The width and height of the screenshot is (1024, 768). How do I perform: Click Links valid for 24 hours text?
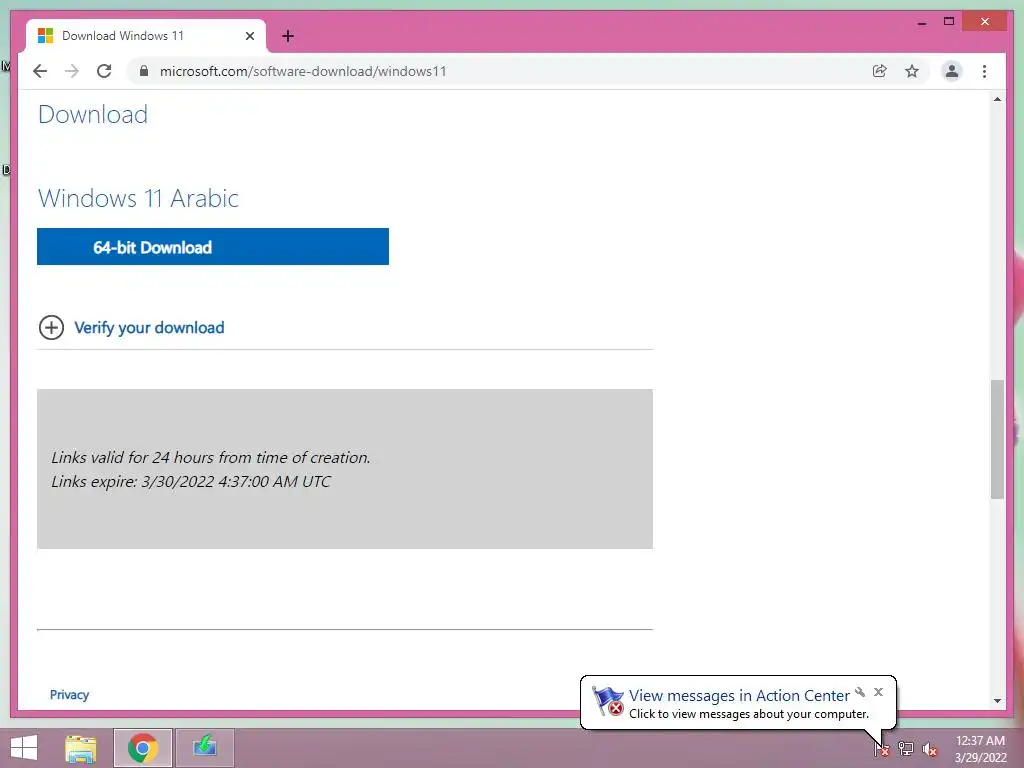click(211, 458)
